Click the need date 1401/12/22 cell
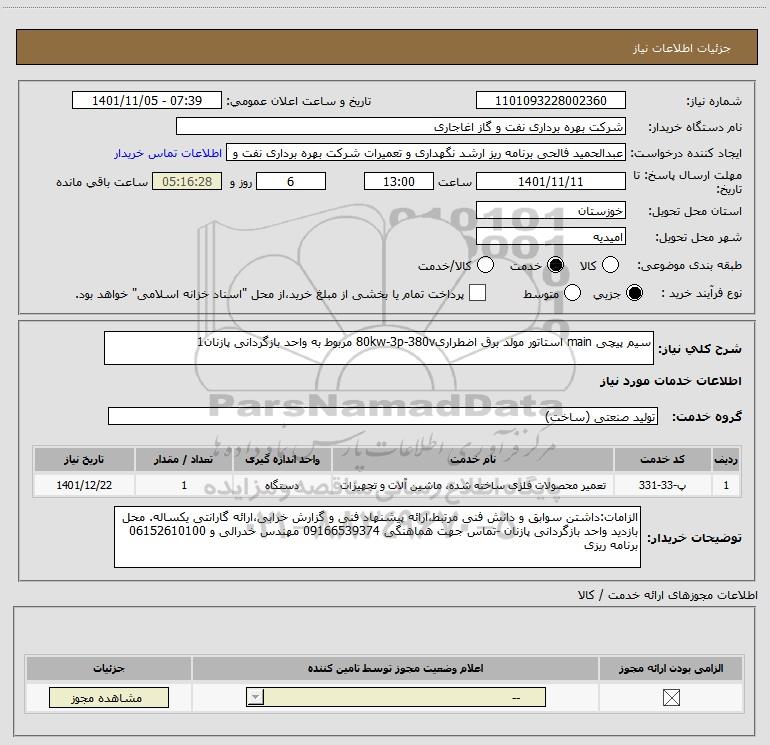The image size is (770, 745). (84, 485)
